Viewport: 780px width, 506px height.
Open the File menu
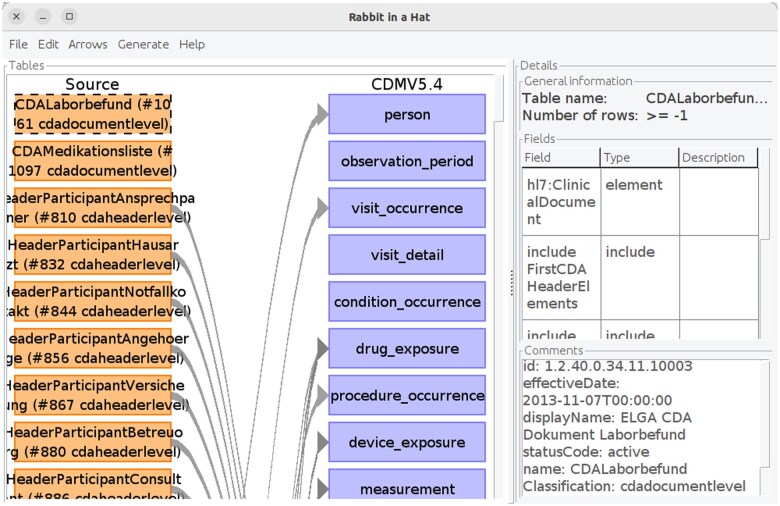(18, 44)
